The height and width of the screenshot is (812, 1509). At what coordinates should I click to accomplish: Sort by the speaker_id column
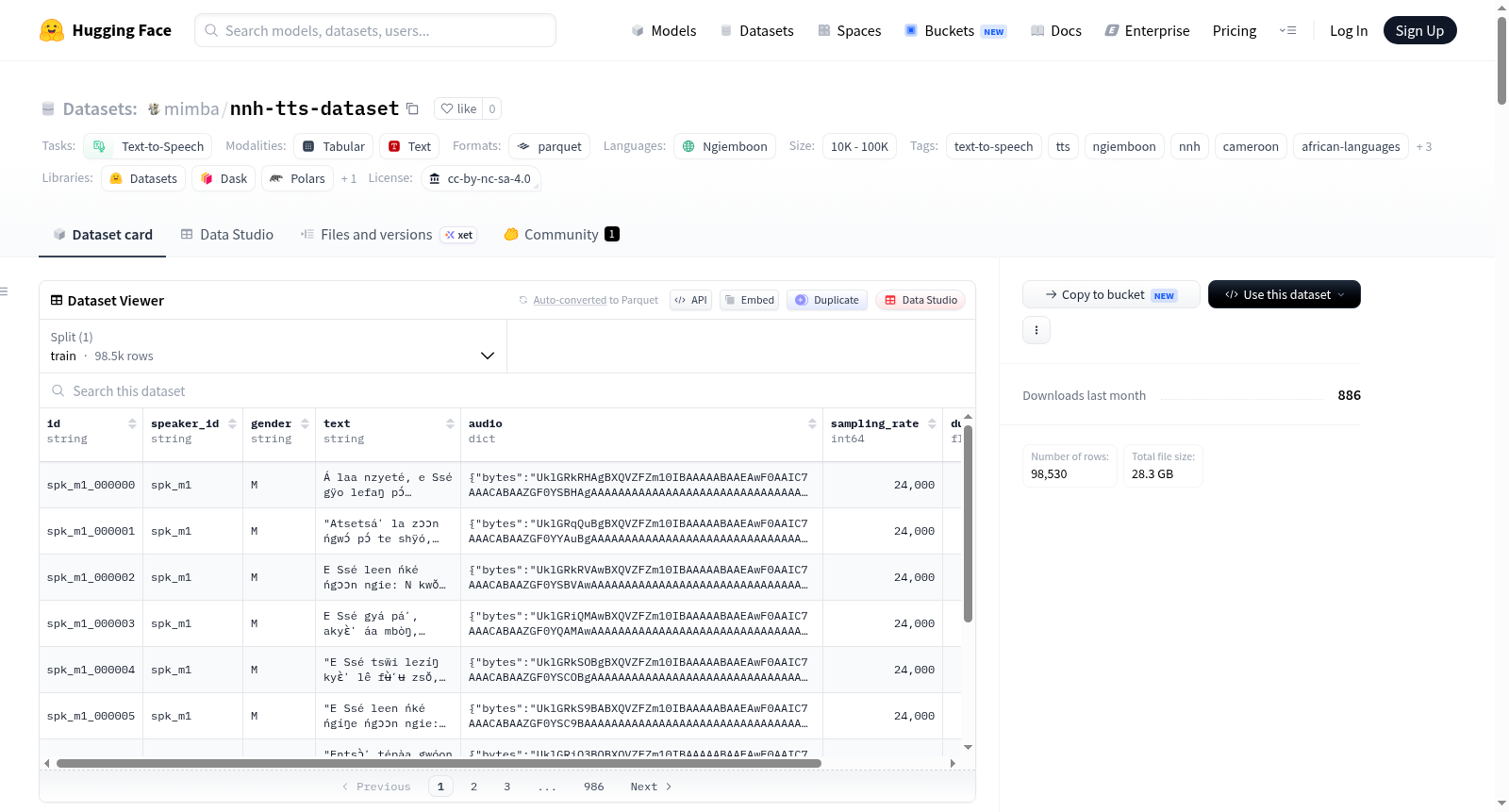pyautogui.click(x=232, y=423)
